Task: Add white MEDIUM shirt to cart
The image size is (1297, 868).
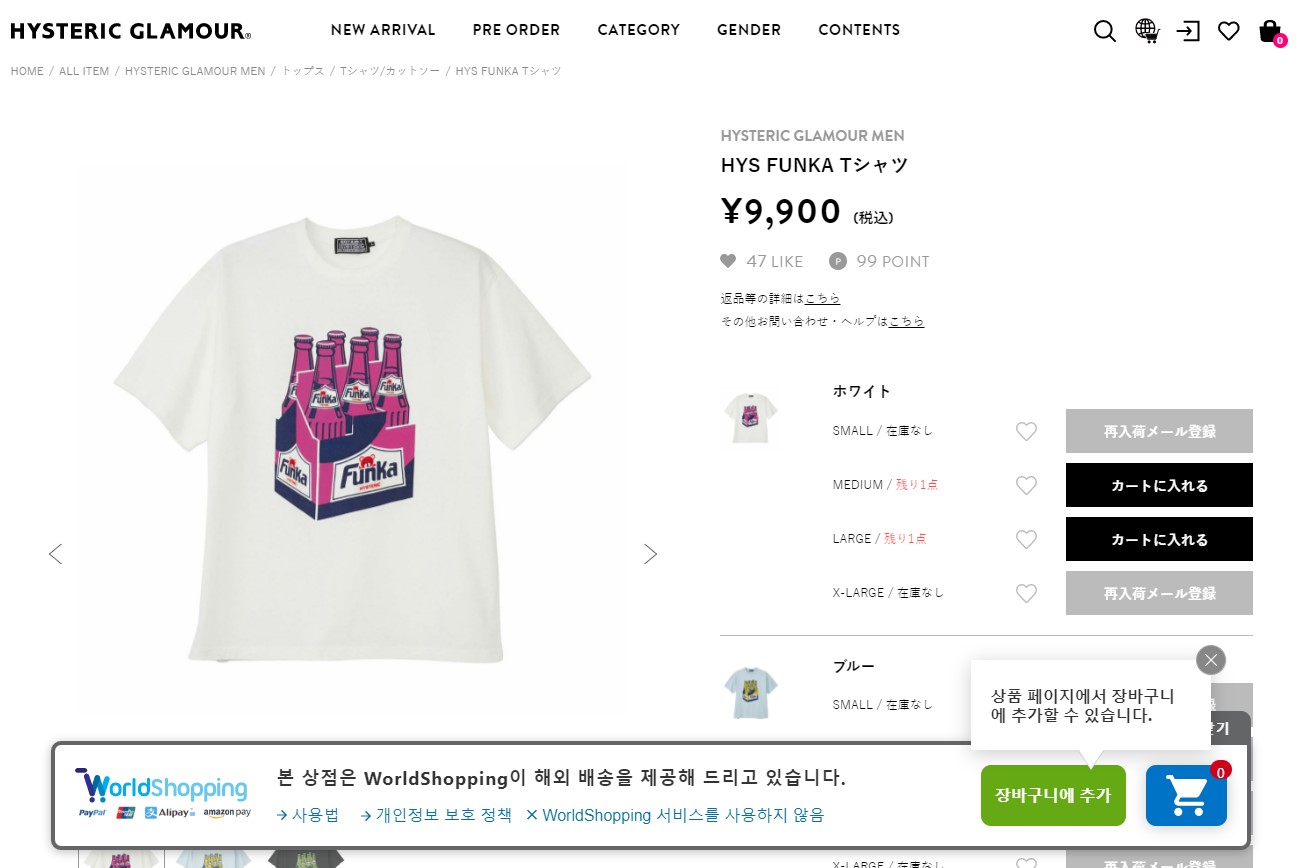Action: (1159, 485)
